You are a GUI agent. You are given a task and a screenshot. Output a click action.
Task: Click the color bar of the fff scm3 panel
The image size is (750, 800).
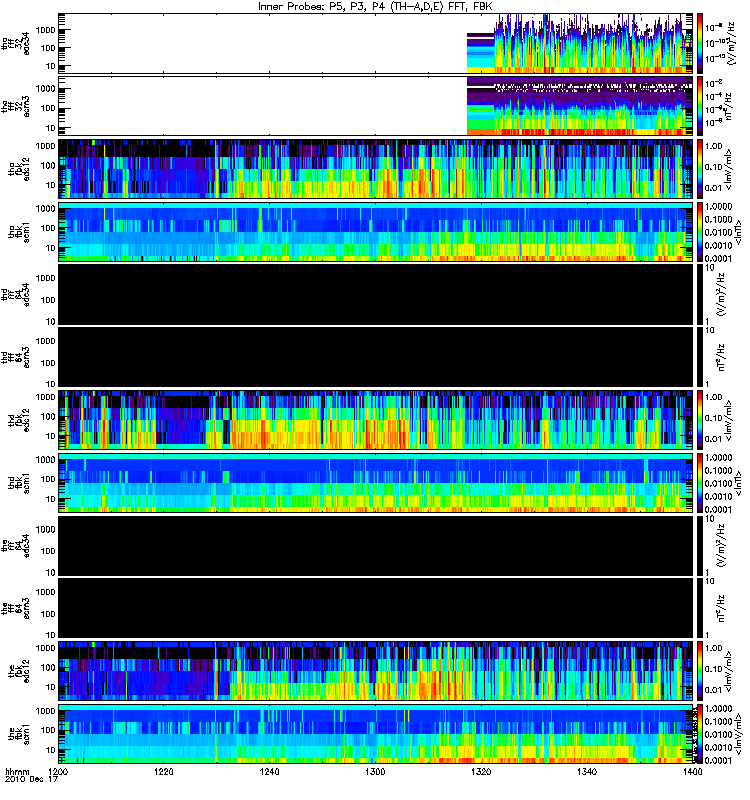click(x=700, y=609)
